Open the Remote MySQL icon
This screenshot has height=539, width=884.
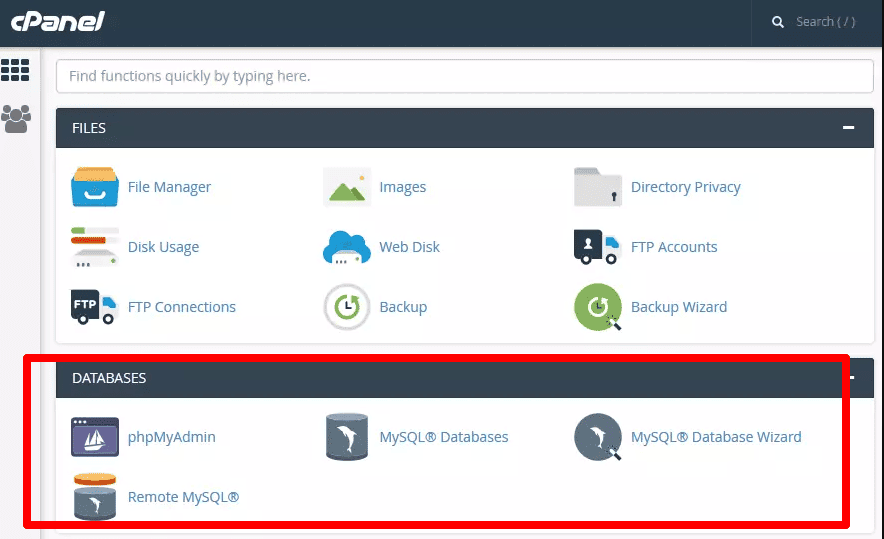[x=95, y=497]
